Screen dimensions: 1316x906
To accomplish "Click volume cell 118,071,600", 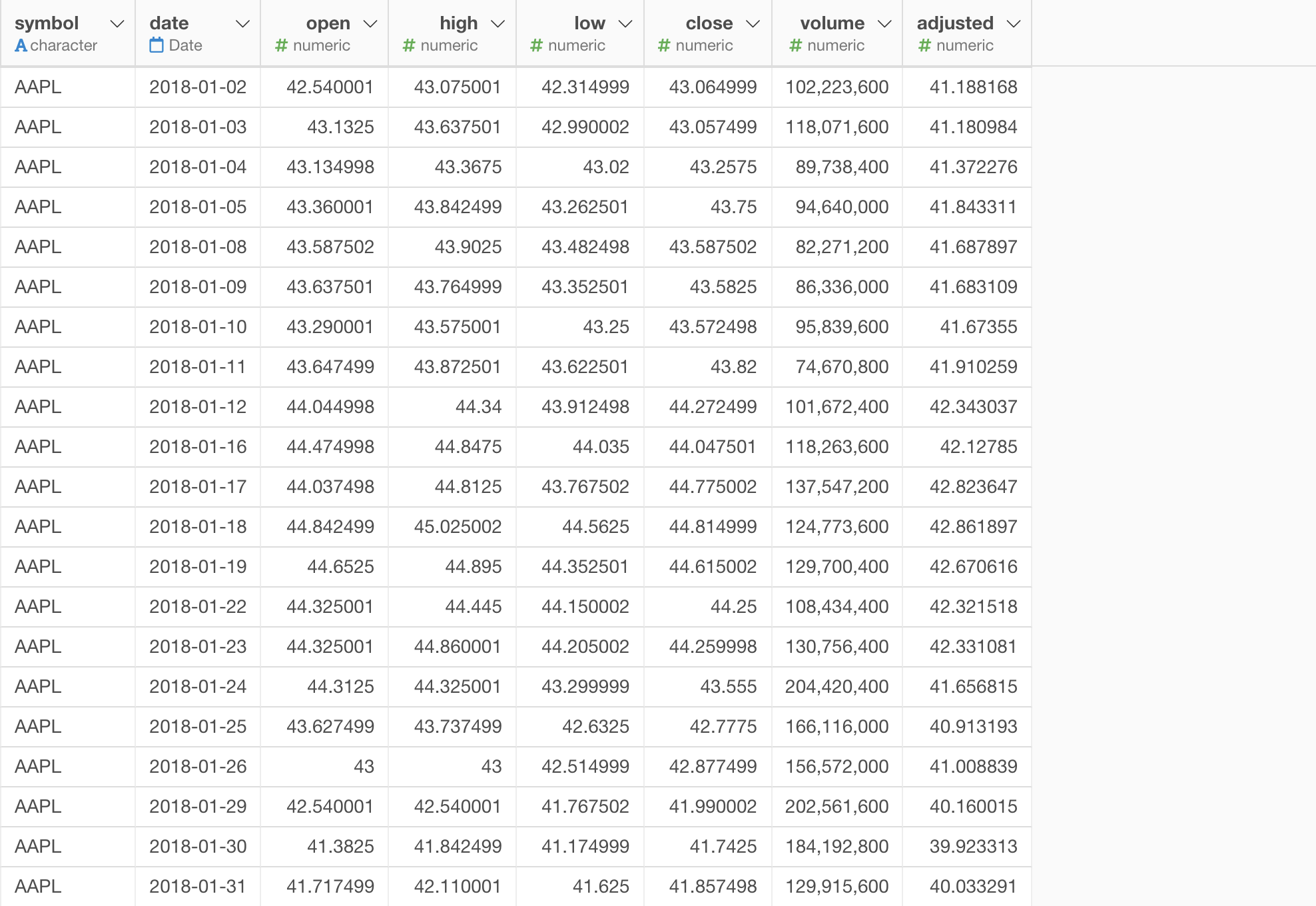I will pos(837,127).
